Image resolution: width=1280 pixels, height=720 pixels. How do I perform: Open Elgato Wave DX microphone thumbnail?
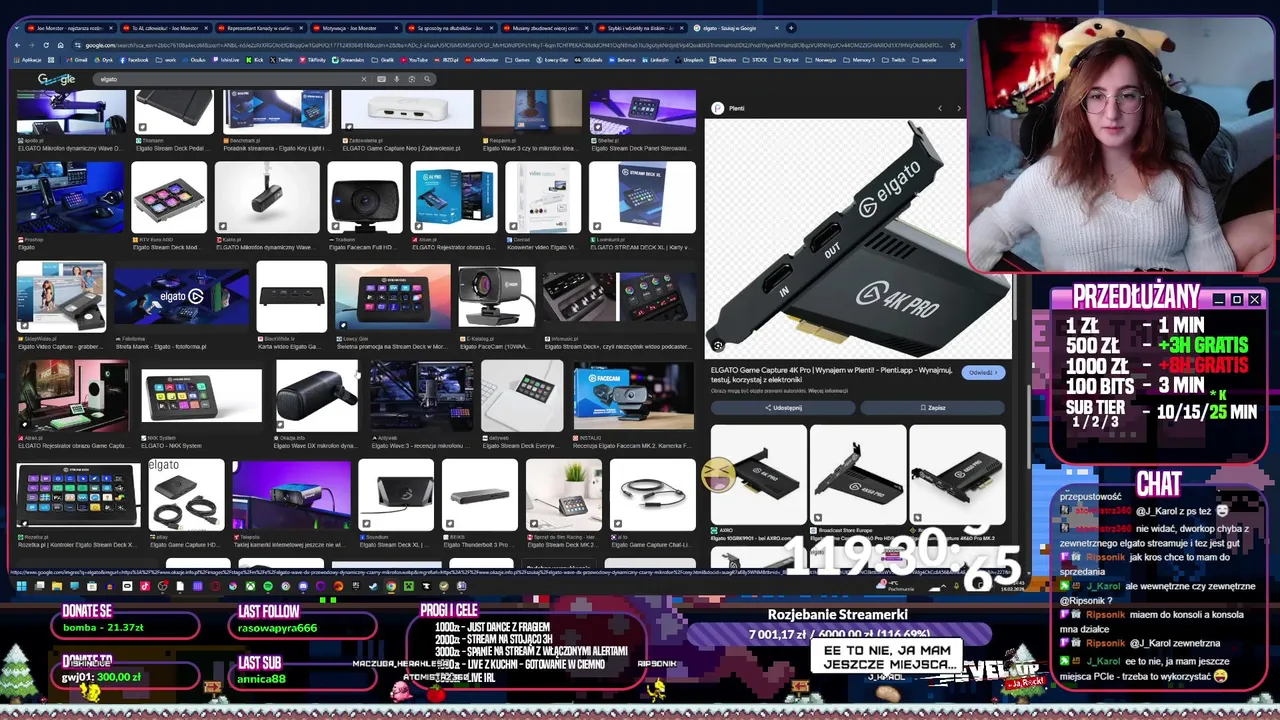coord(316,396)
